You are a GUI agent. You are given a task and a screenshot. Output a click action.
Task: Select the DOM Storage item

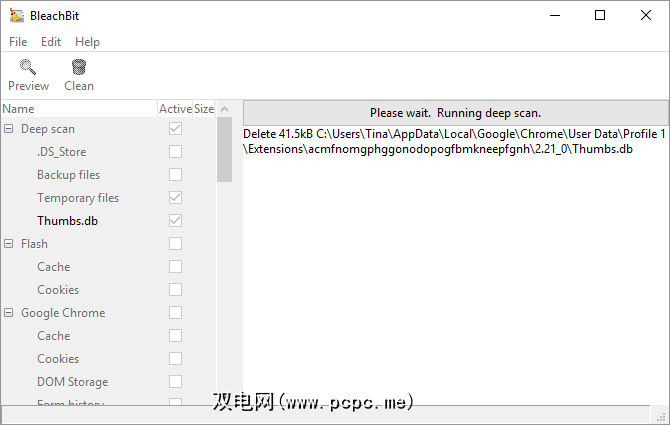click(72, 382)
